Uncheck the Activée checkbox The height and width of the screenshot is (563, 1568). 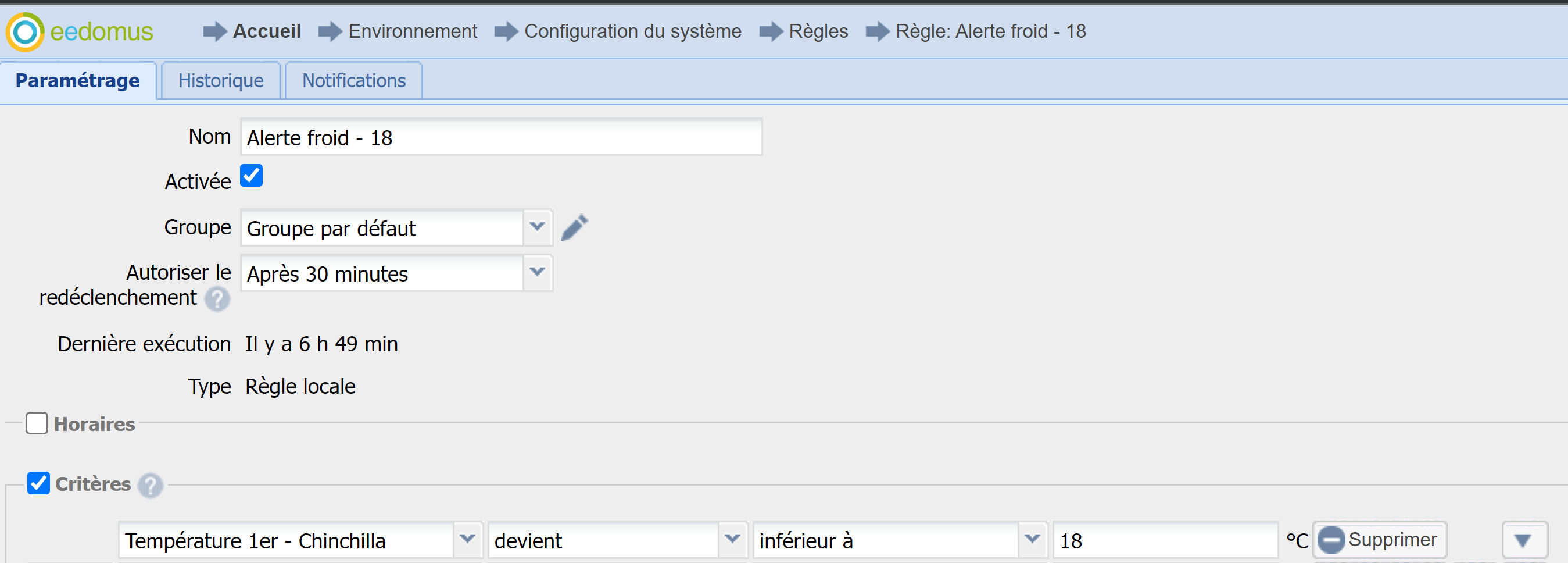pos(252,176)
